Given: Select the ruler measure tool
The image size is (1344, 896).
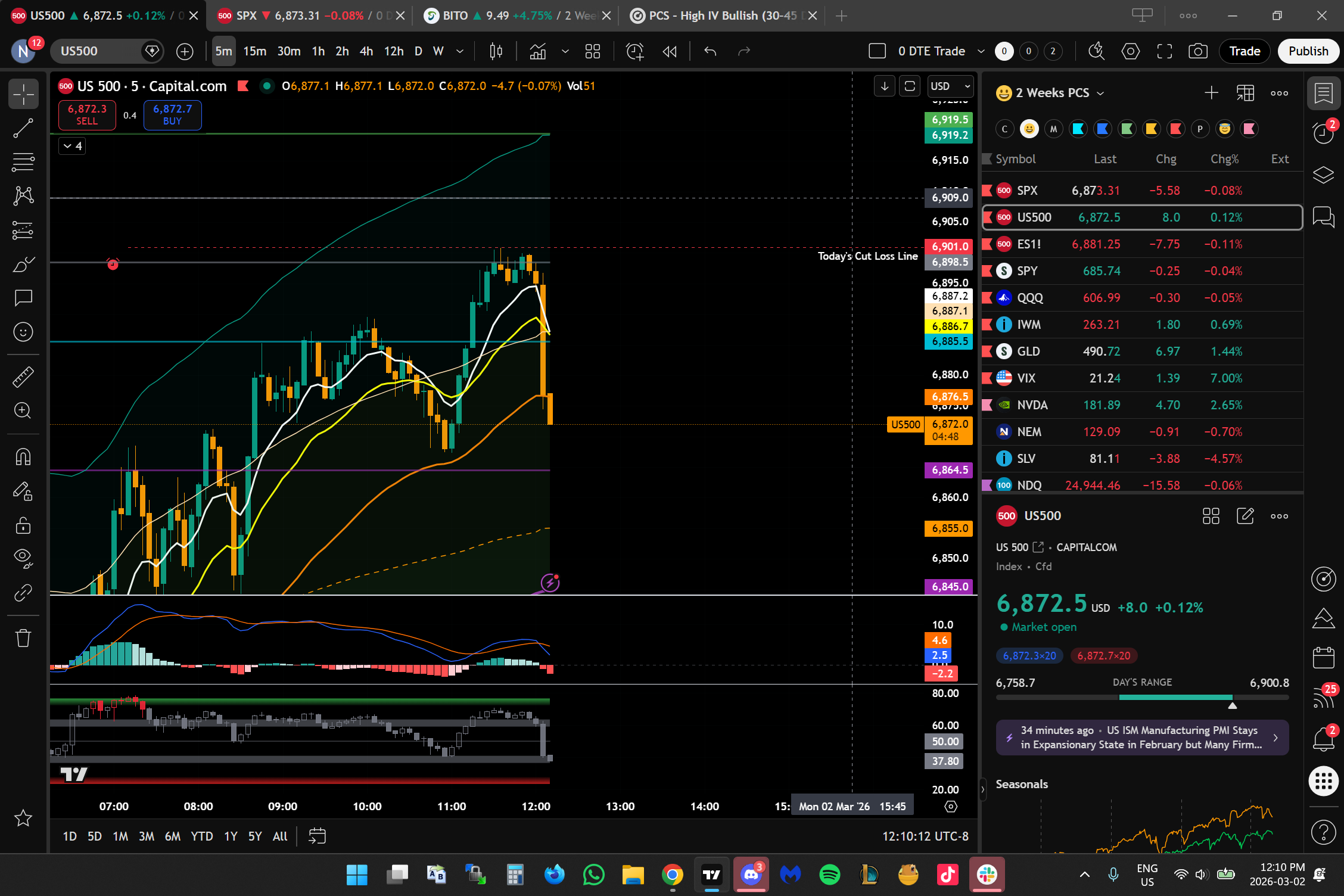Looking at the screenshot, I should point(23,377).
